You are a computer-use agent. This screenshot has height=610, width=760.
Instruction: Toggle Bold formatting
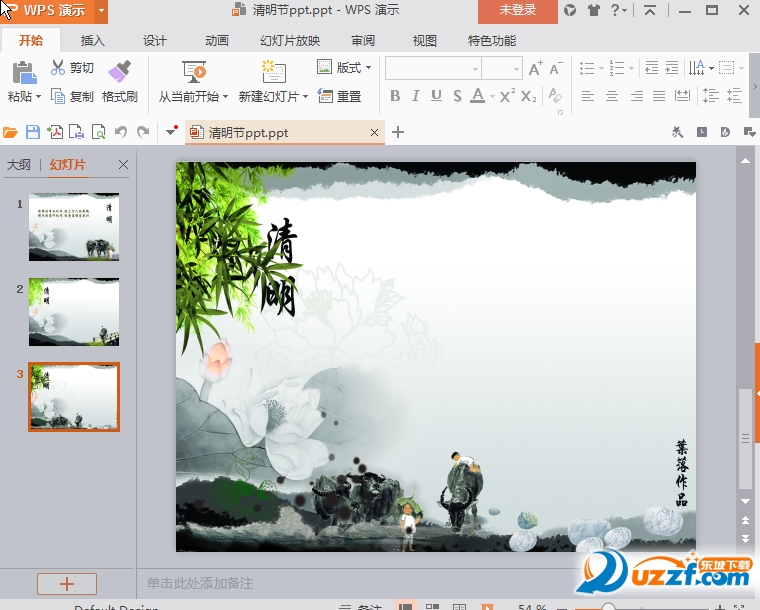pyautogui.click(x=395, y=96)
